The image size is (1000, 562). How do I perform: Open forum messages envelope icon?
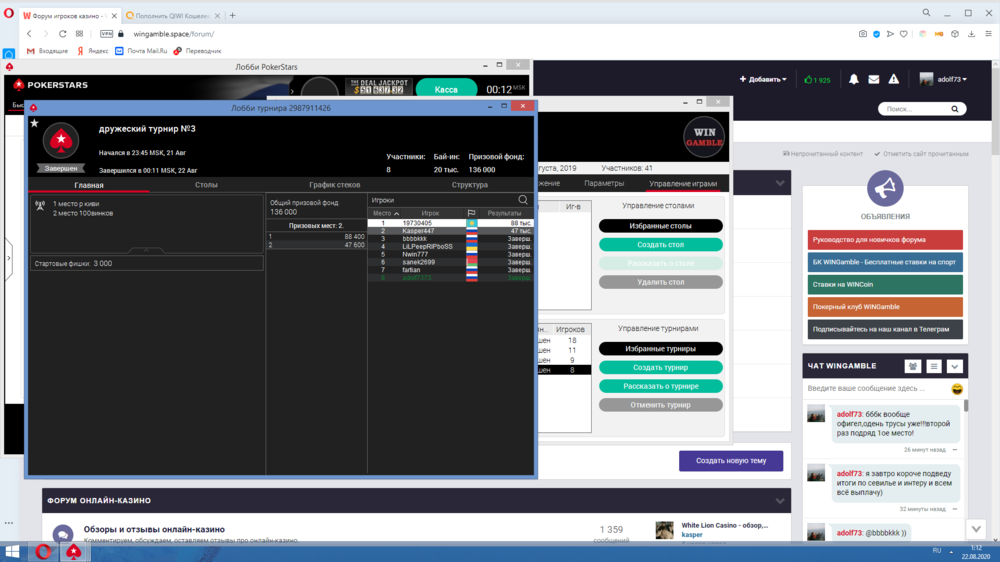[874, 79]
